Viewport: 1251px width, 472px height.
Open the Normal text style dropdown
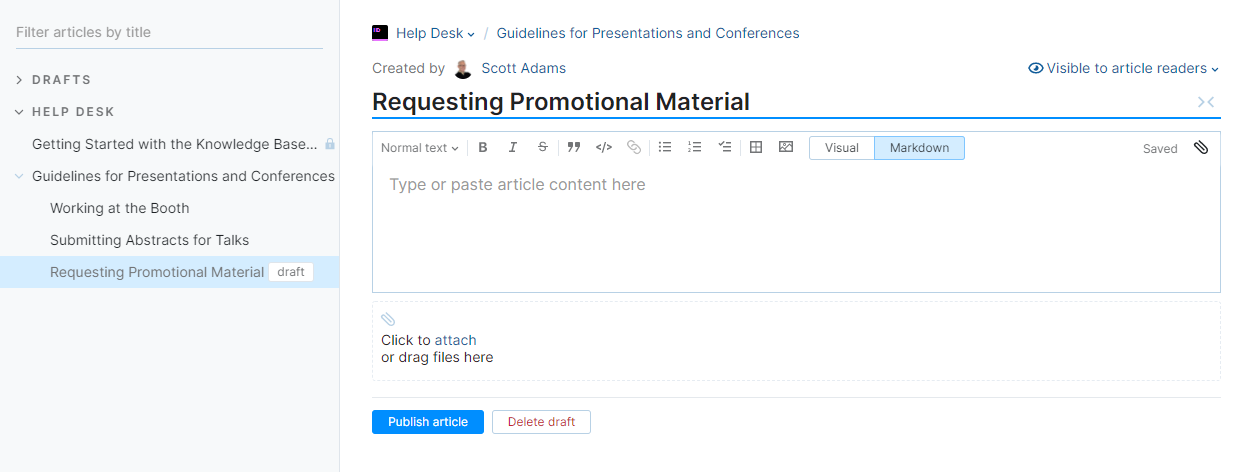coord(419,148)
